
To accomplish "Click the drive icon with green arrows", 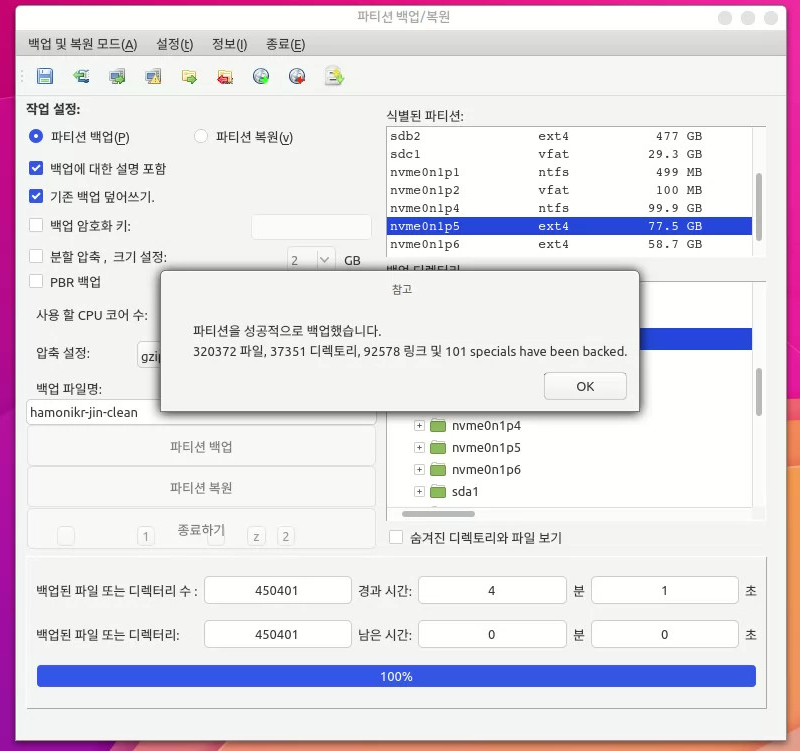I will pos(82,76).
